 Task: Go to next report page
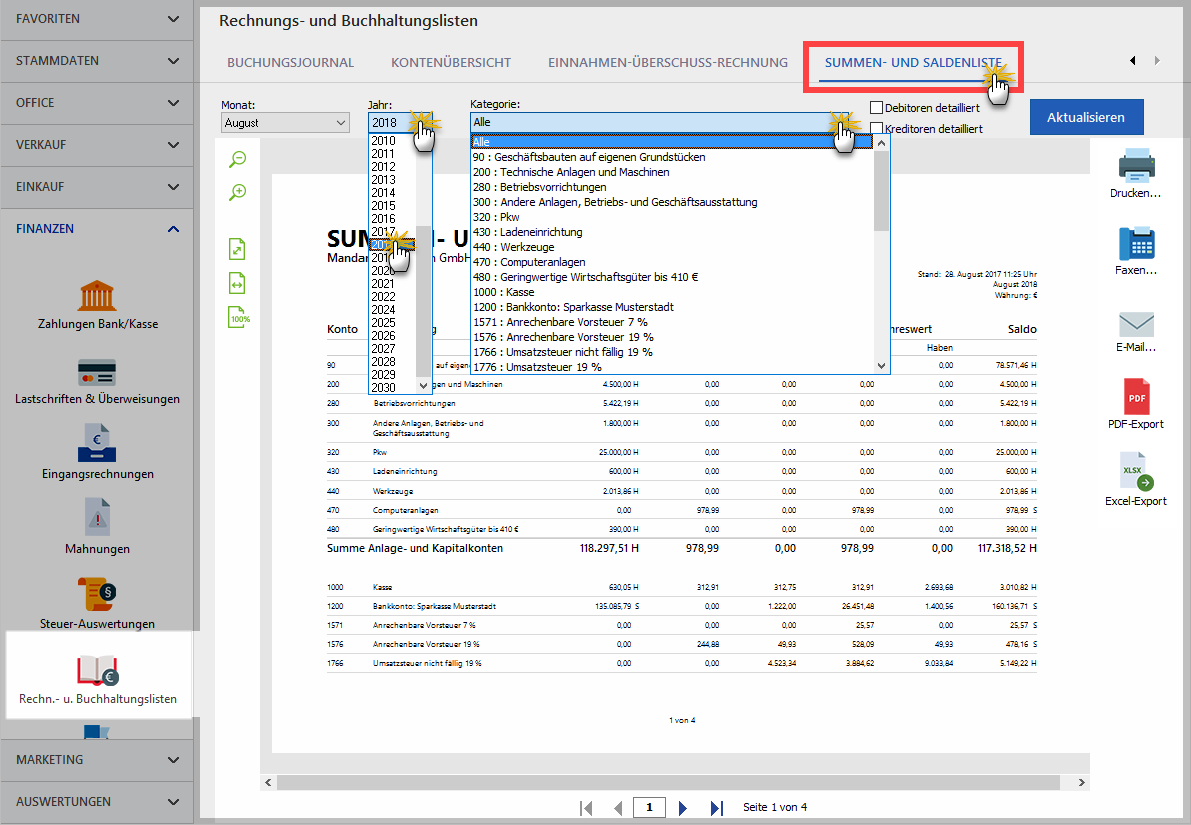[x=682, y=808]
